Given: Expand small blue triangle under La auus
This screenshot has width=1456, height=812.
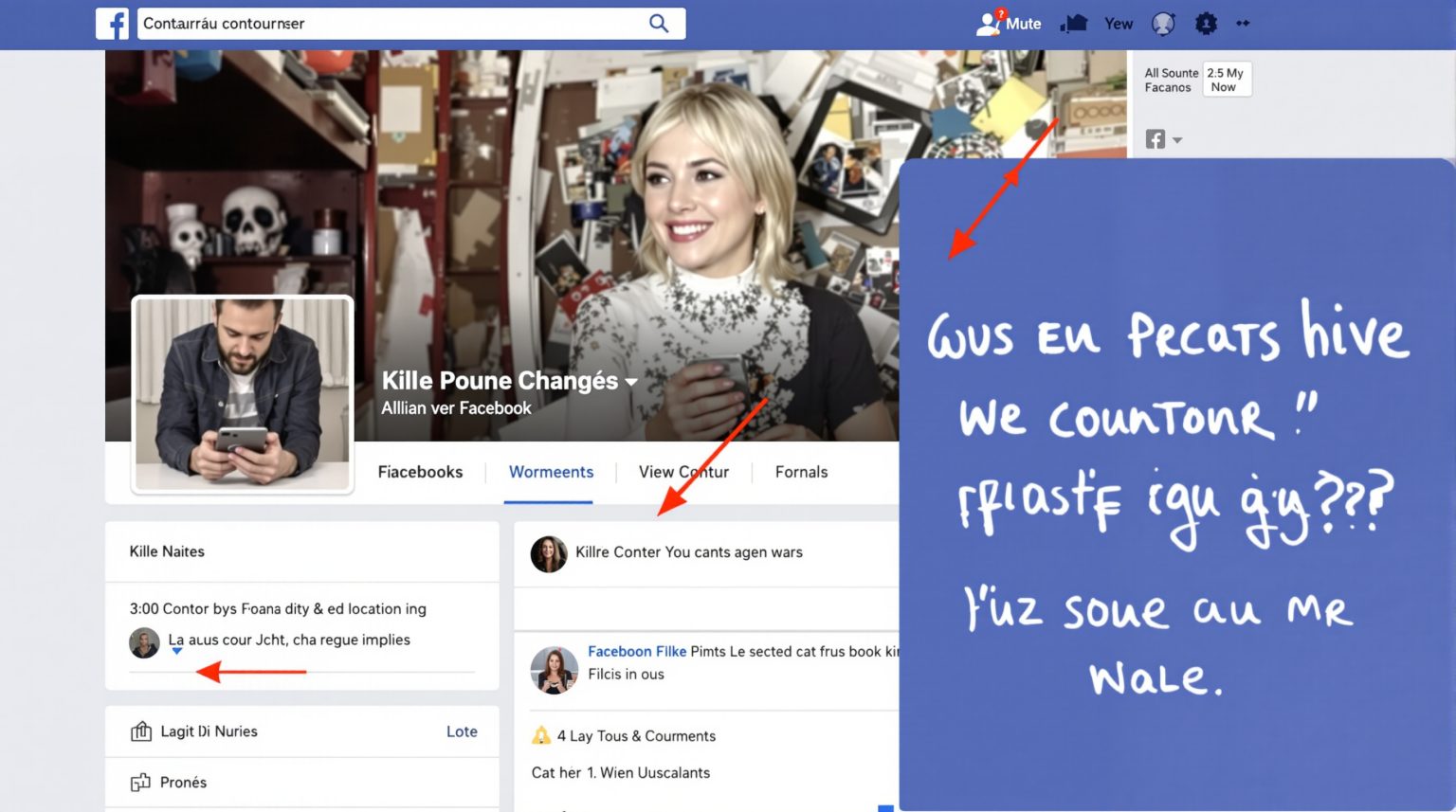Looking at the screenshot, I should [x=176, y=651].
